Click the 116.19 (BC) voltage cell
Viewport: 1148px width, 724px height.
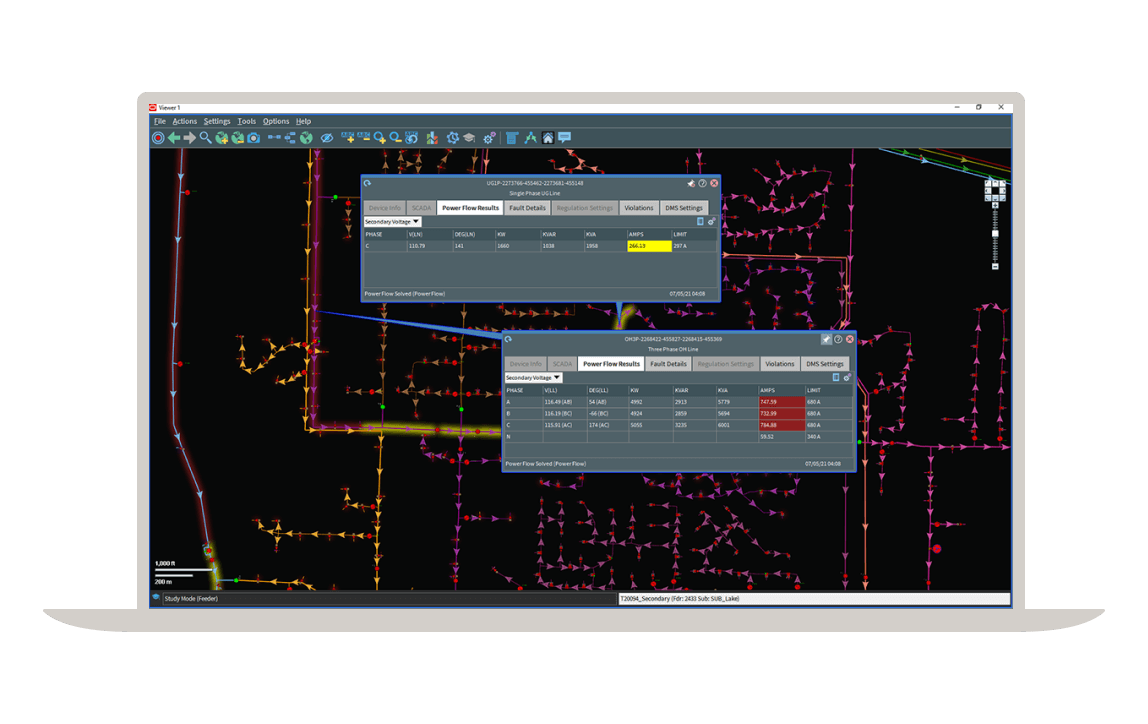click(564, 414)
